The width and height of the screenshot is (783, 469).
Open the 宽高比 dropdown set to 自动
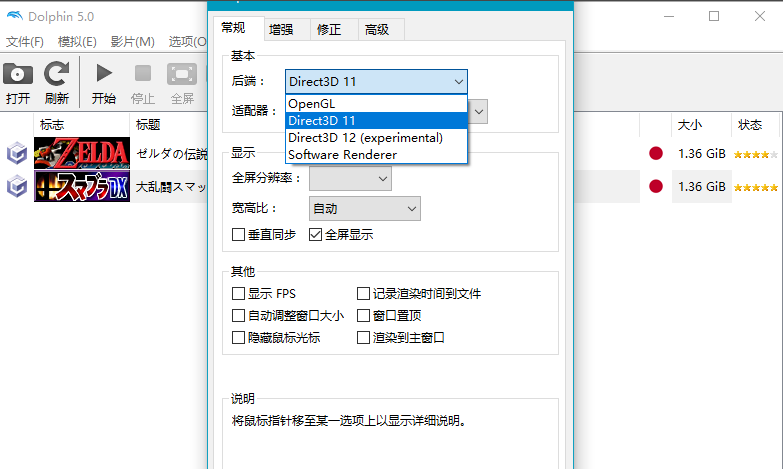[365, 208]
